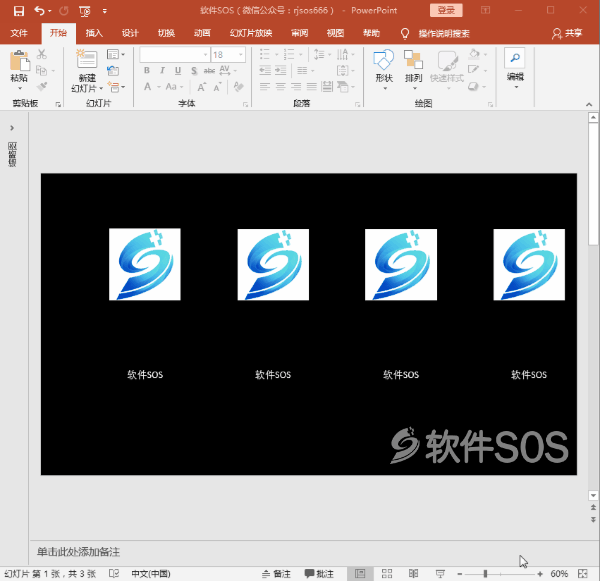The image size is (600, 581).
Task: Expand the collapsed thumbnail pane arrow
Action: click(12, 128)
